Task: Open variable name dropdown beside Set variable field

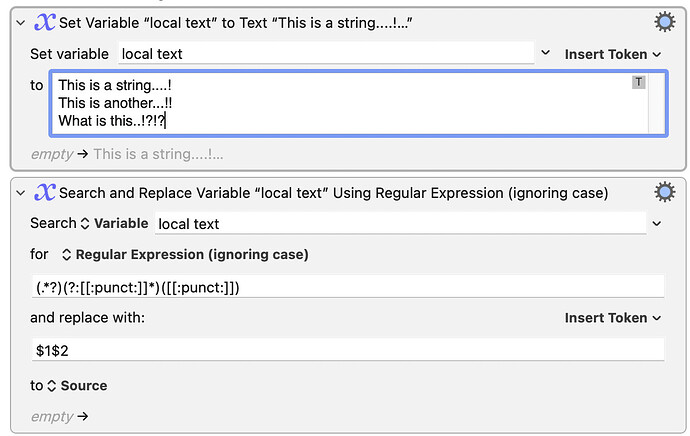Action: coord(545,53)
